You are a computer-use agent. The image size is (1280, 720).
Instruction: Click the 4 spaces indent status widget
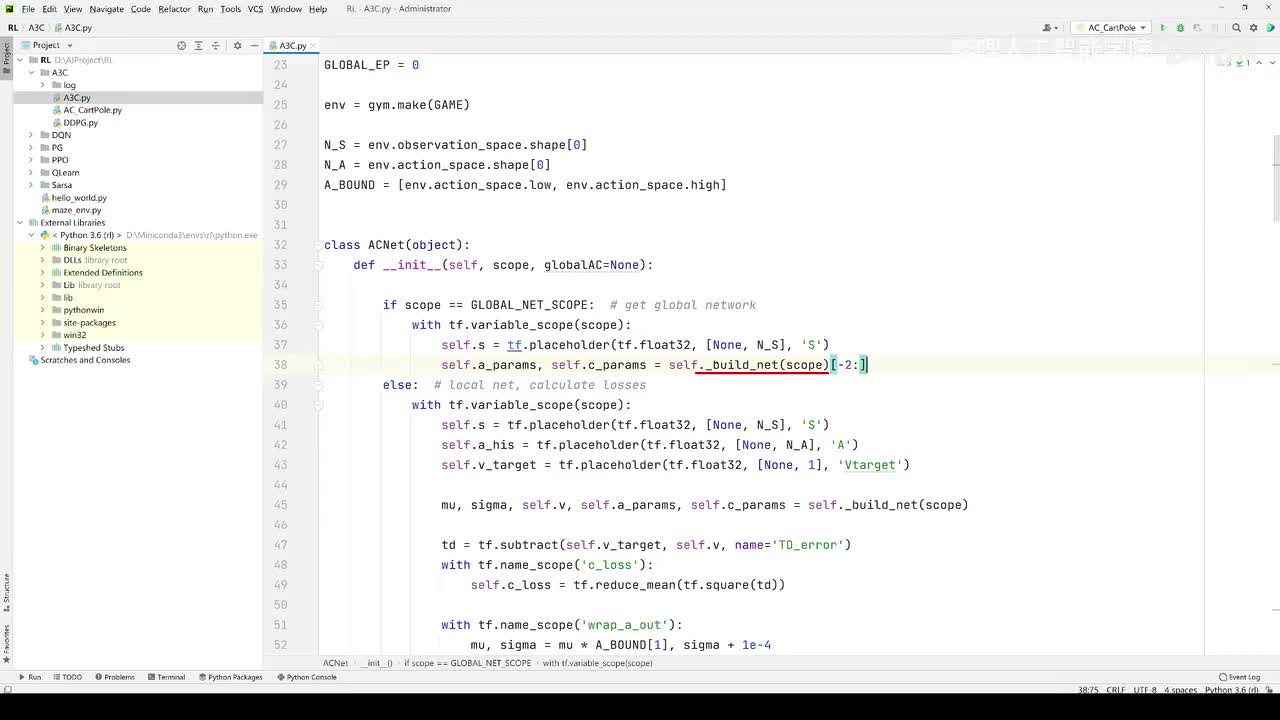coord(1181,690)
